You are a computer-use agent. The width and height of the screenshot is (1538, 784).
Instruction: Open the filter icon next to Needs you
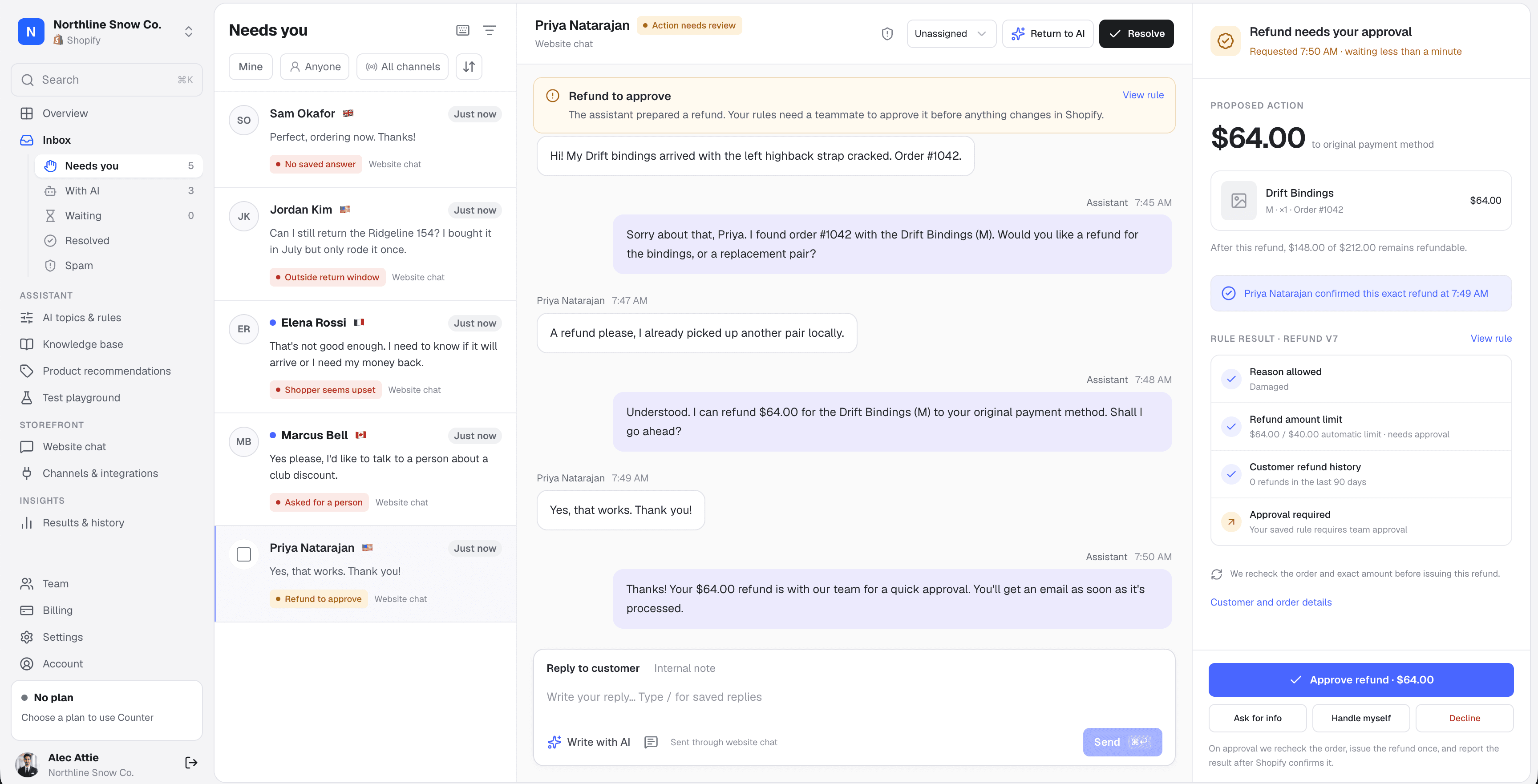[489, 30]
